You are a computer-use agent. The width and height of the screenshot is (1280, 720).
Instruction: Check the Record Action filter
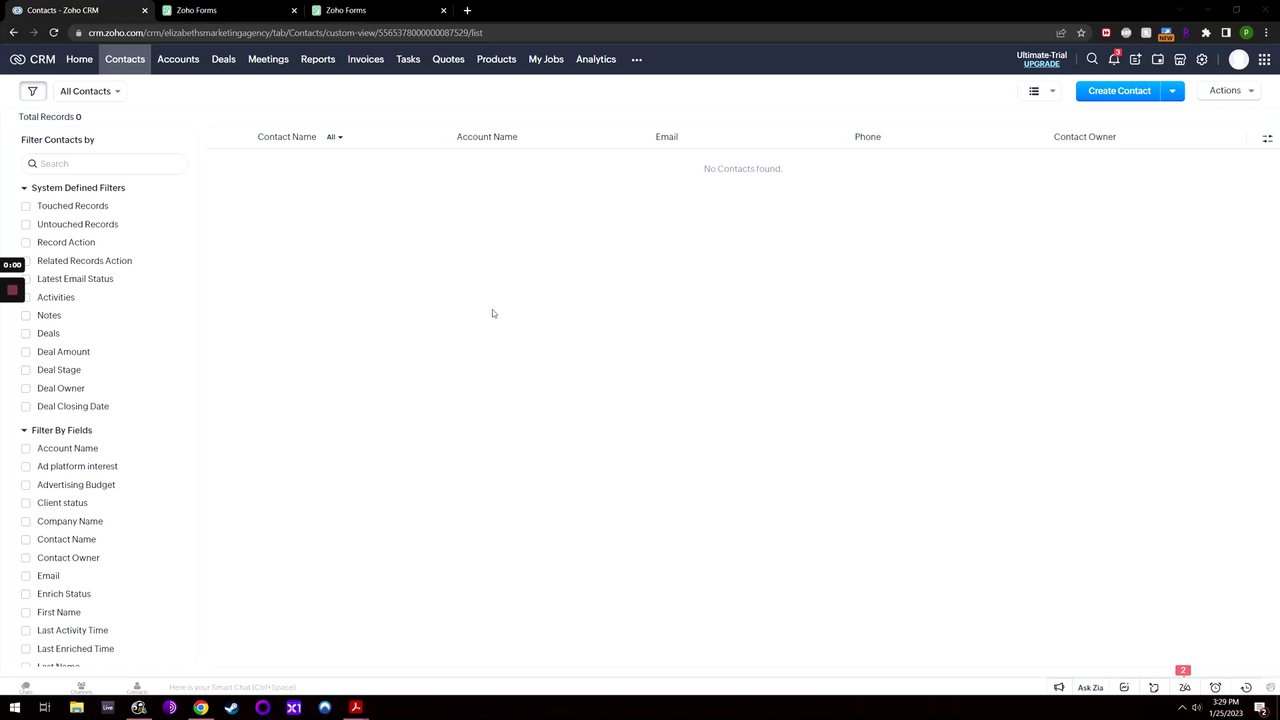[x=26, y=242]
